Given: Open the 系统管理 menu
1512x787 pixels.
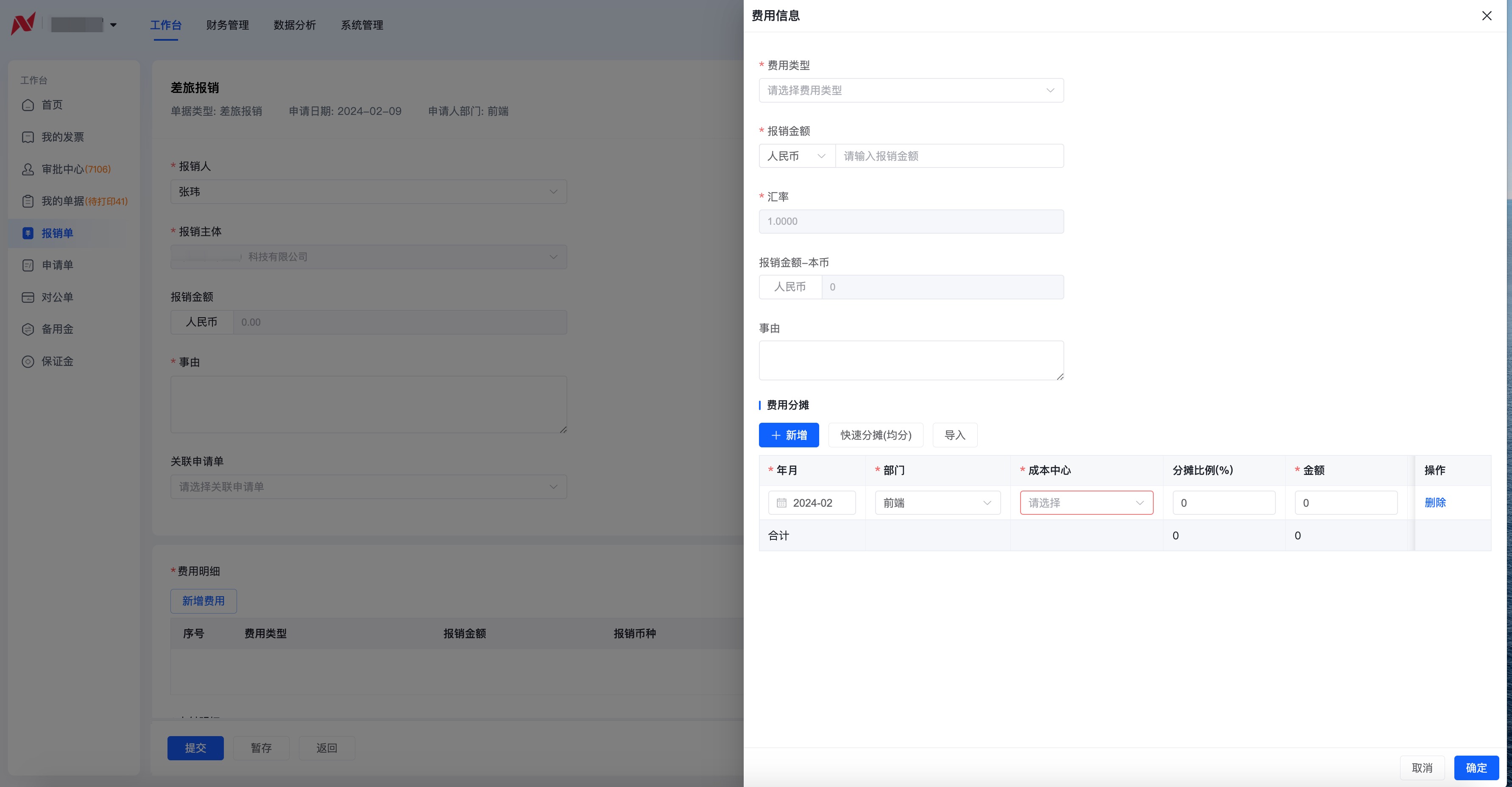Looking at the screenshot, I should (x=362, y=25).
